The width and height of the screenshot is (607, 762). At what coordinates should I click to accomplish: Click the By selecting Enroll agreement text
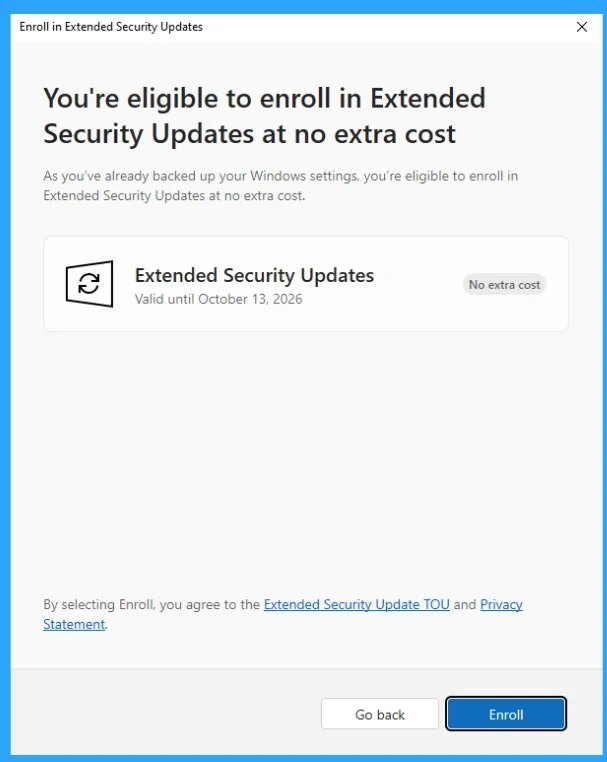click(152, 605)
